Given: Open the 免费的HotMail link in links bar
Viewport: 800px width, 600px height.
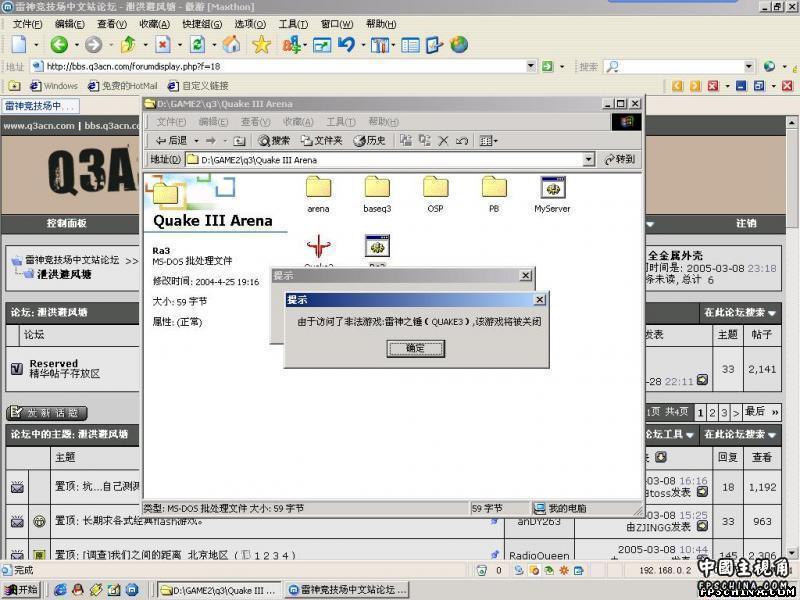Looking at the screenshot, I should point(123,86).
